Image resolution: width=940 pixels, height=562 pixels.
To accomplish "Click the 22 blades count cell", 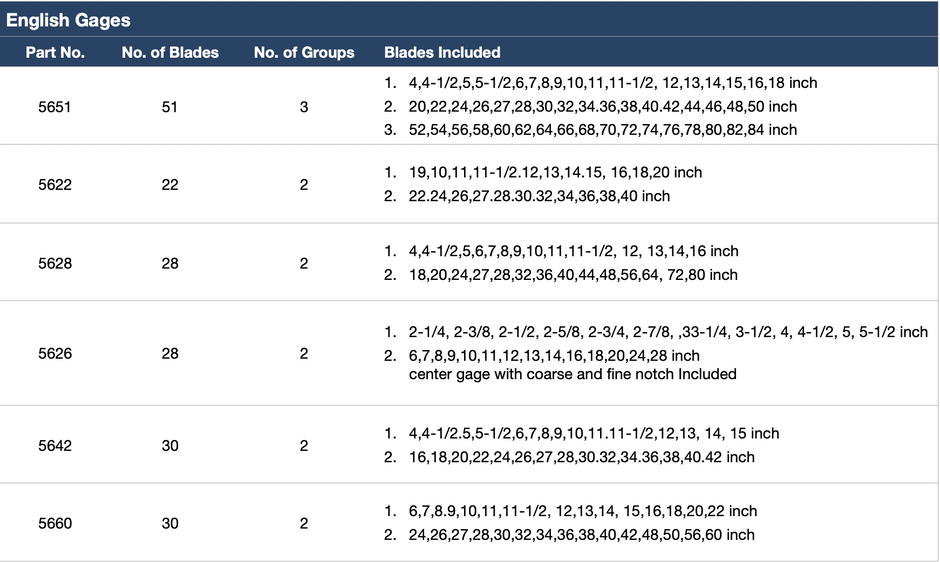I will 170,184.
